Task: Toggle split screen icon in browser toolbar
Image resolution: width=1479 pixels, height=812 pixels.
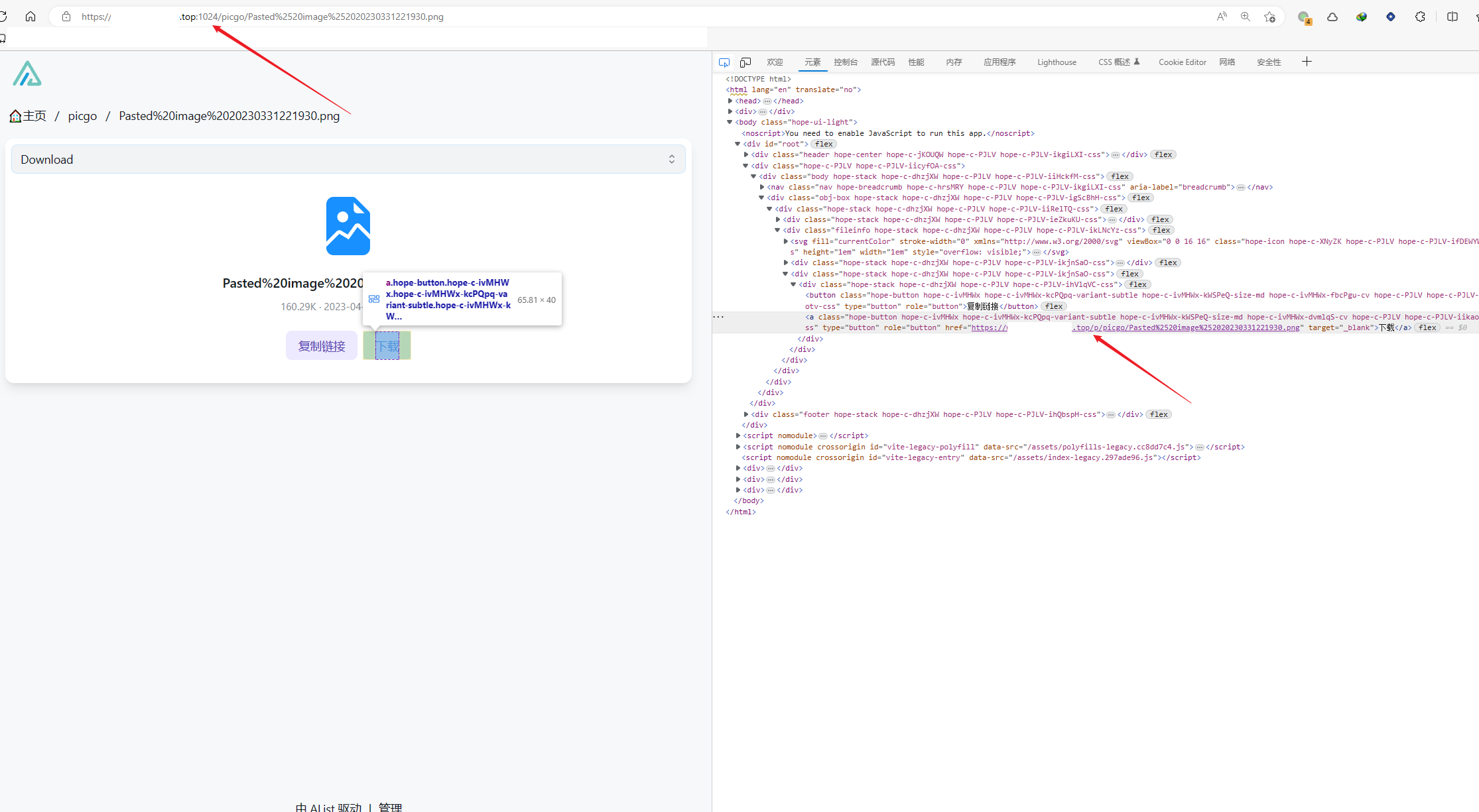Action: coord(1452,17)
